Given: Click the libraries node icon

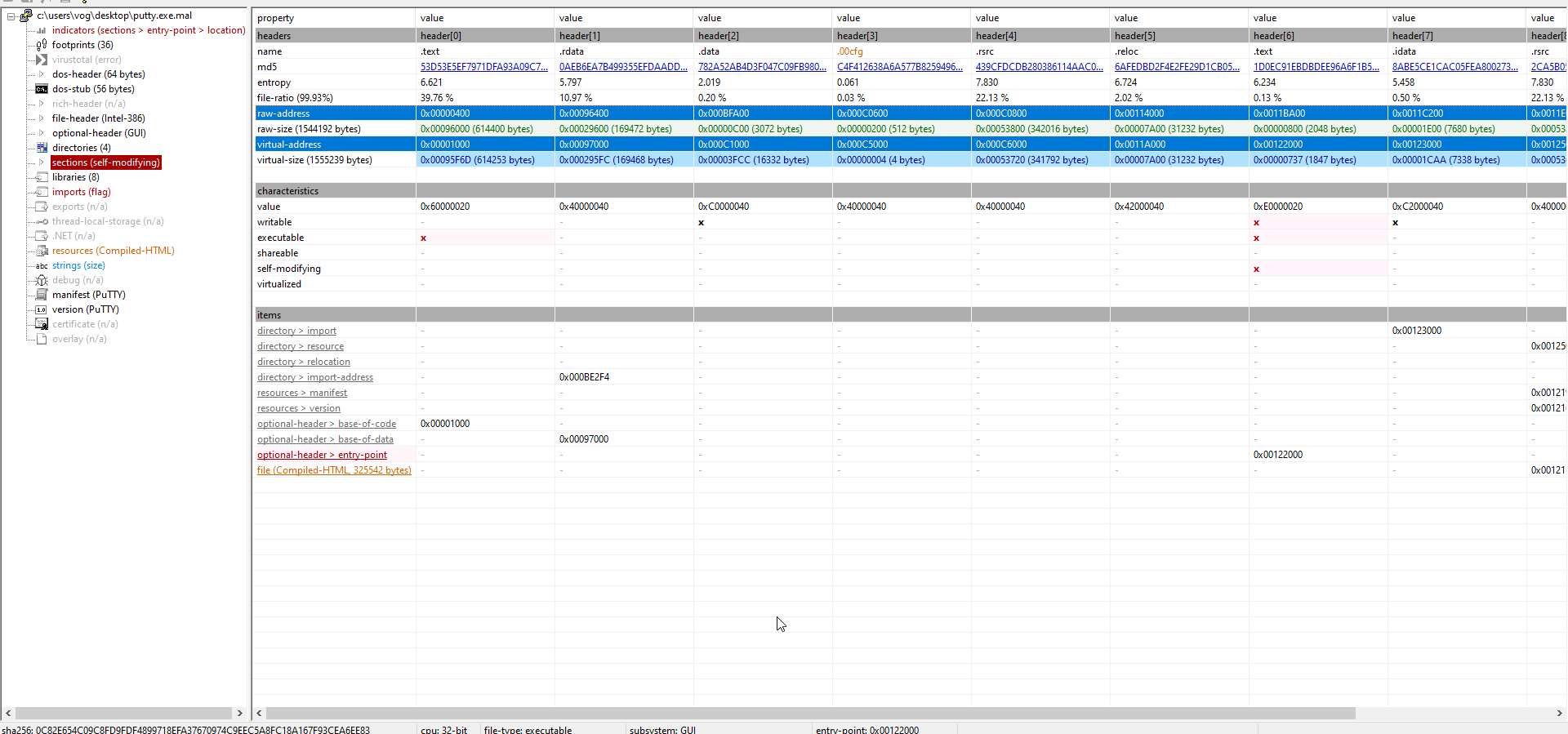Looking at the screenshot, I should pyautogui.click(x=41, y=177).
